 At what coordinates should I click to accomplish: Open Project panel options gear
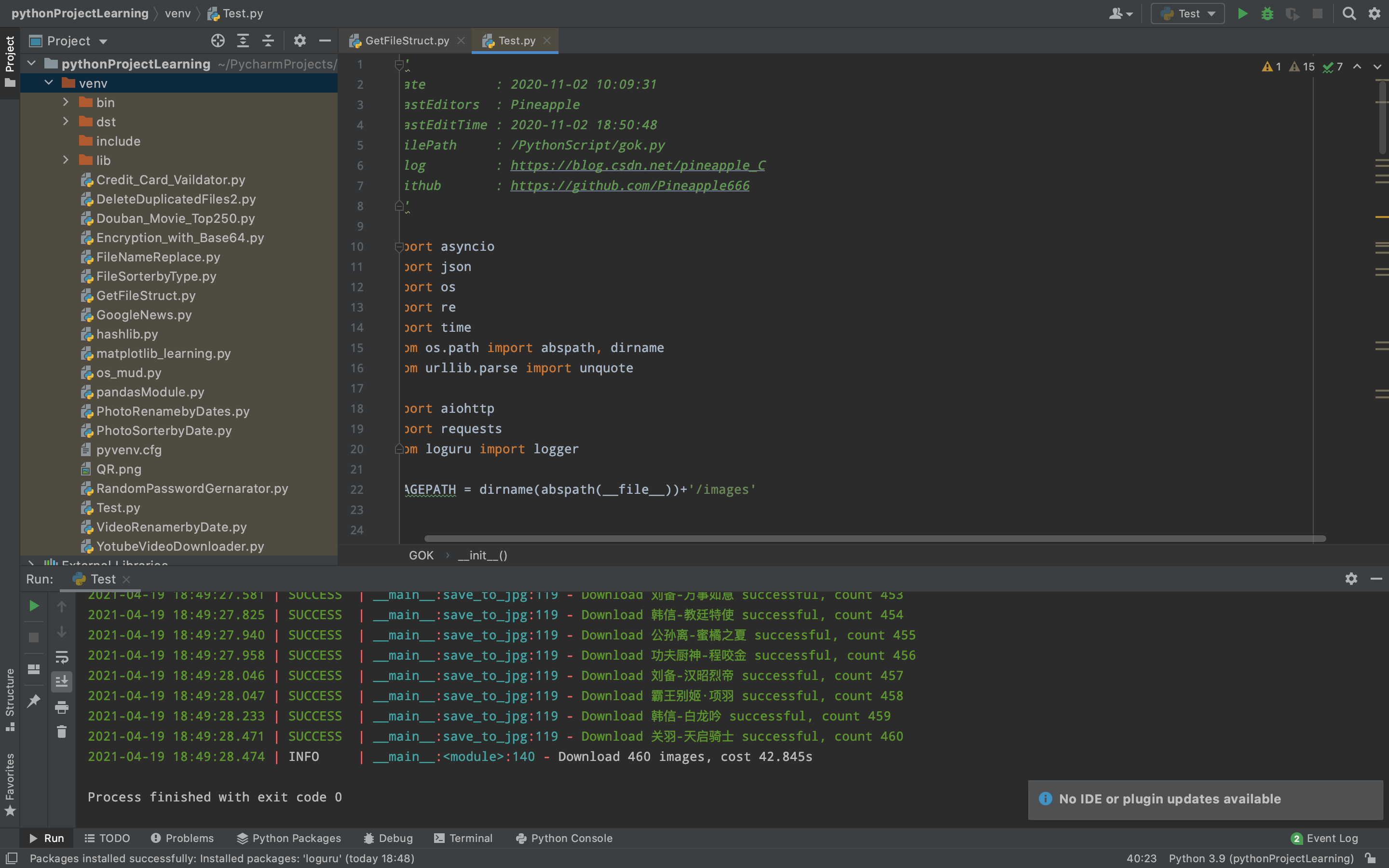[300, 41]
